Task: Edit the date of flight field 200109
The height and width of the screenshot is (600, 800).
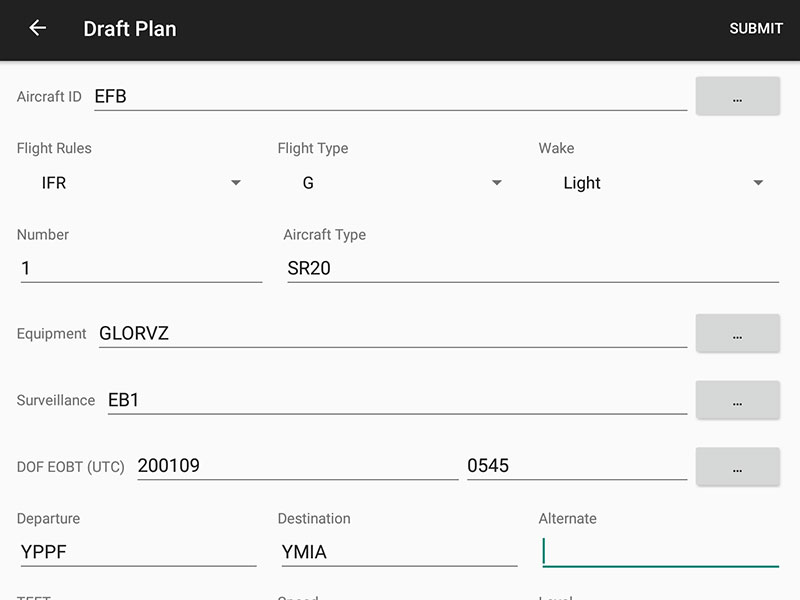Action: pyautogui.click(x=298, y=465)
